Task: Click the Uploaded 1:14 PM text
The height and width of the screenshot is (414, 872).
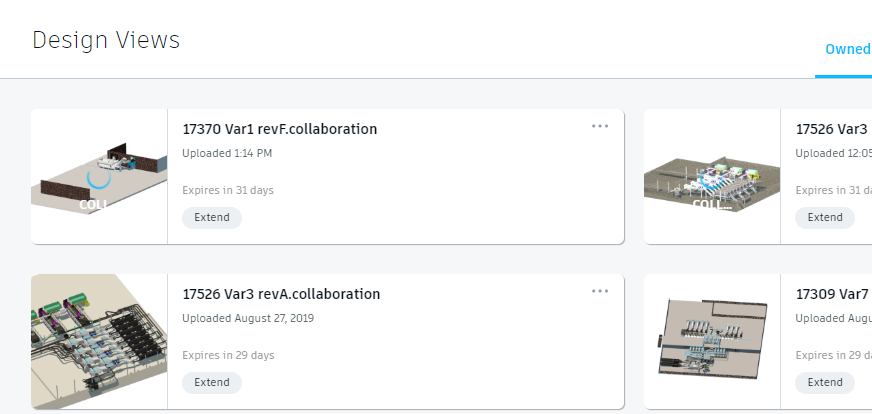Action: point(227,153)
